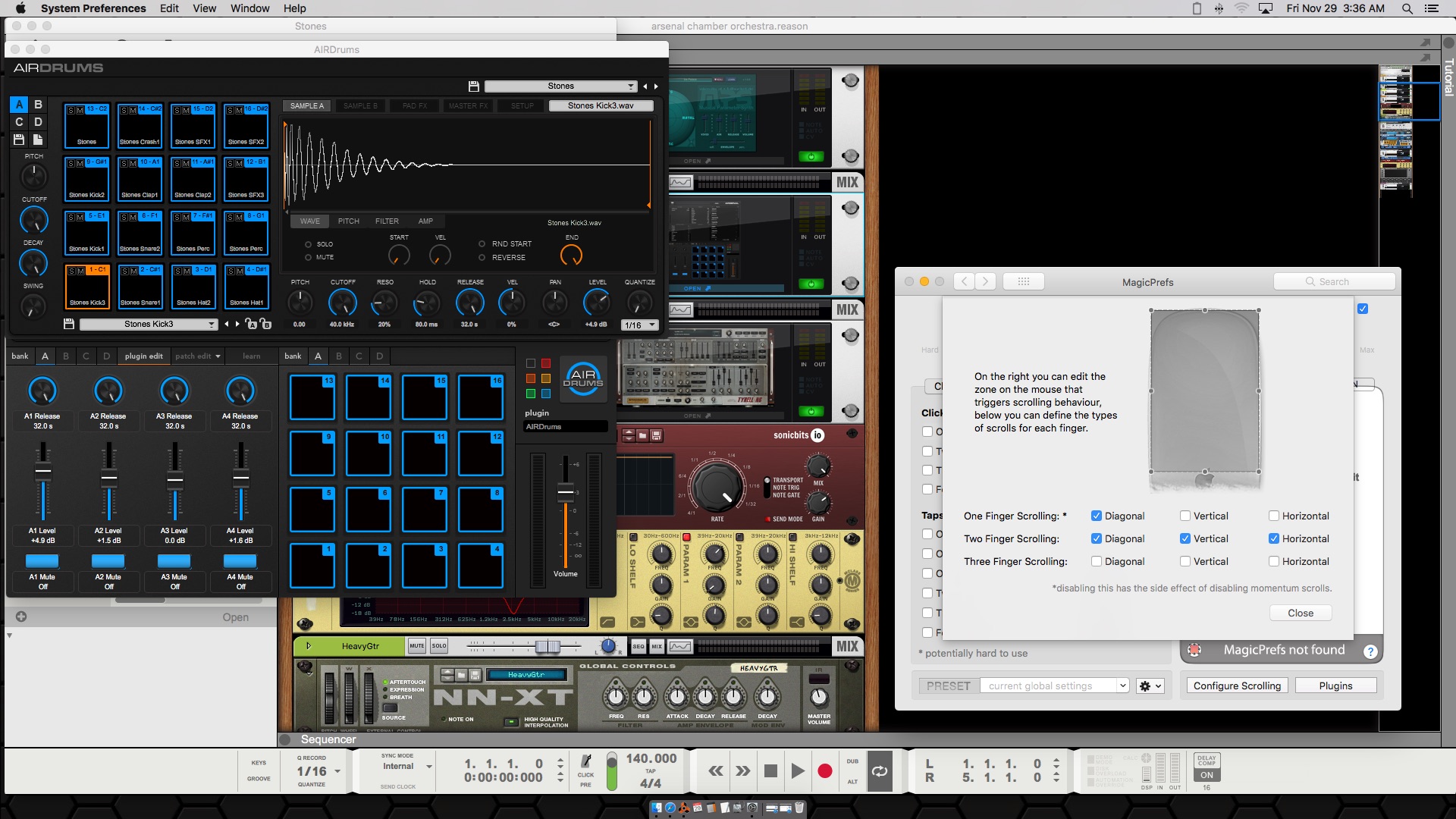The width and height of the screenshot is (1456, 819).
Task: Stop playback in the transport bar
Action: click(x=770, y=771)
